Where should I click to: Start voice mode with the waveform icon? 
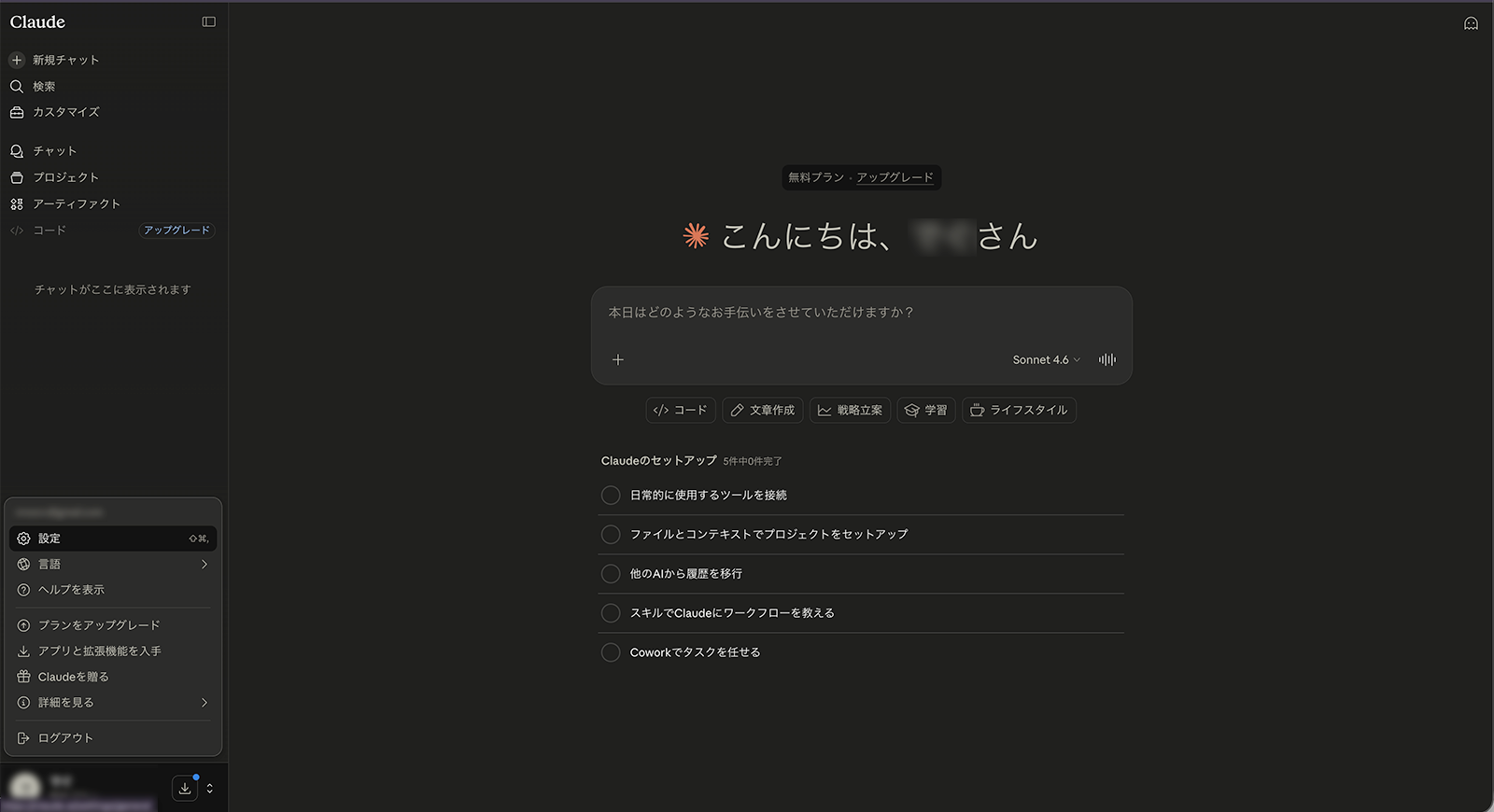tap(1107, 359)
